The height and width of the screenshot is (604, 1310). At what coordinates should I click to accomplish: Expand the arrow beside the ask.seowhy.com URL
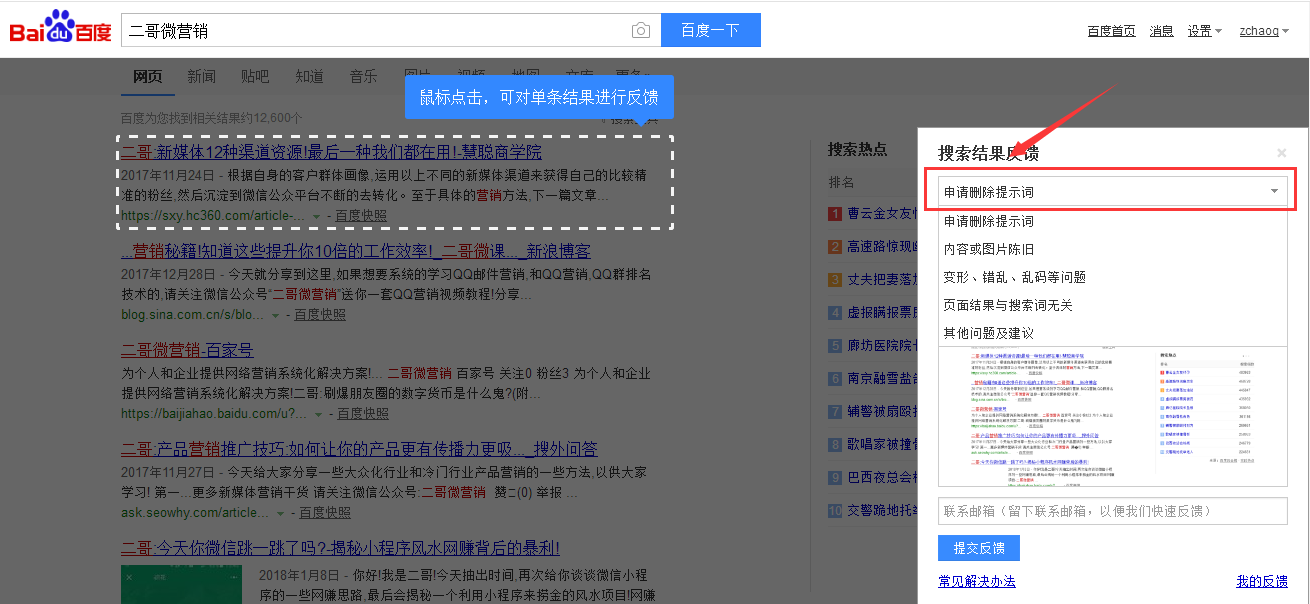coord(280,513)
